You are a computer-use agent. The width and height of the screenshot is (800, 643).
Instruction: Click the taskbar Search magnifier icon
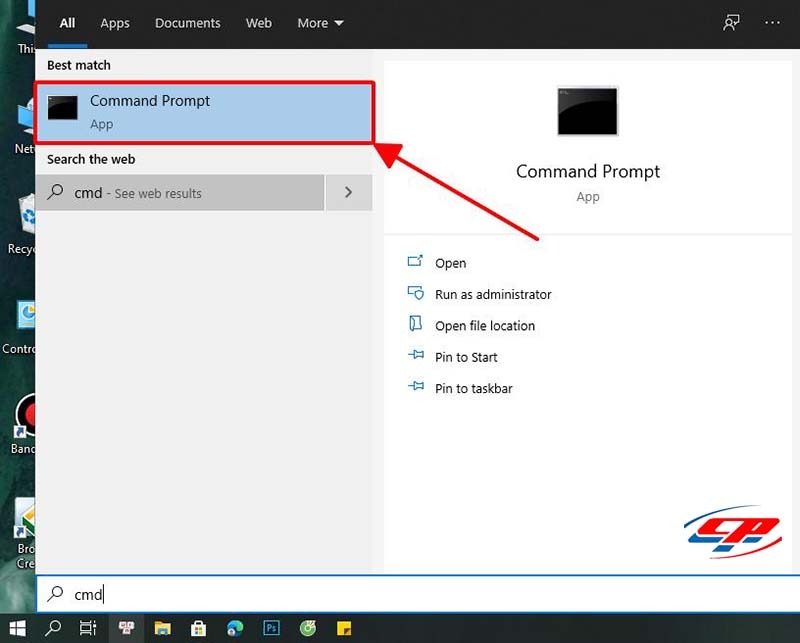point(53,628)
